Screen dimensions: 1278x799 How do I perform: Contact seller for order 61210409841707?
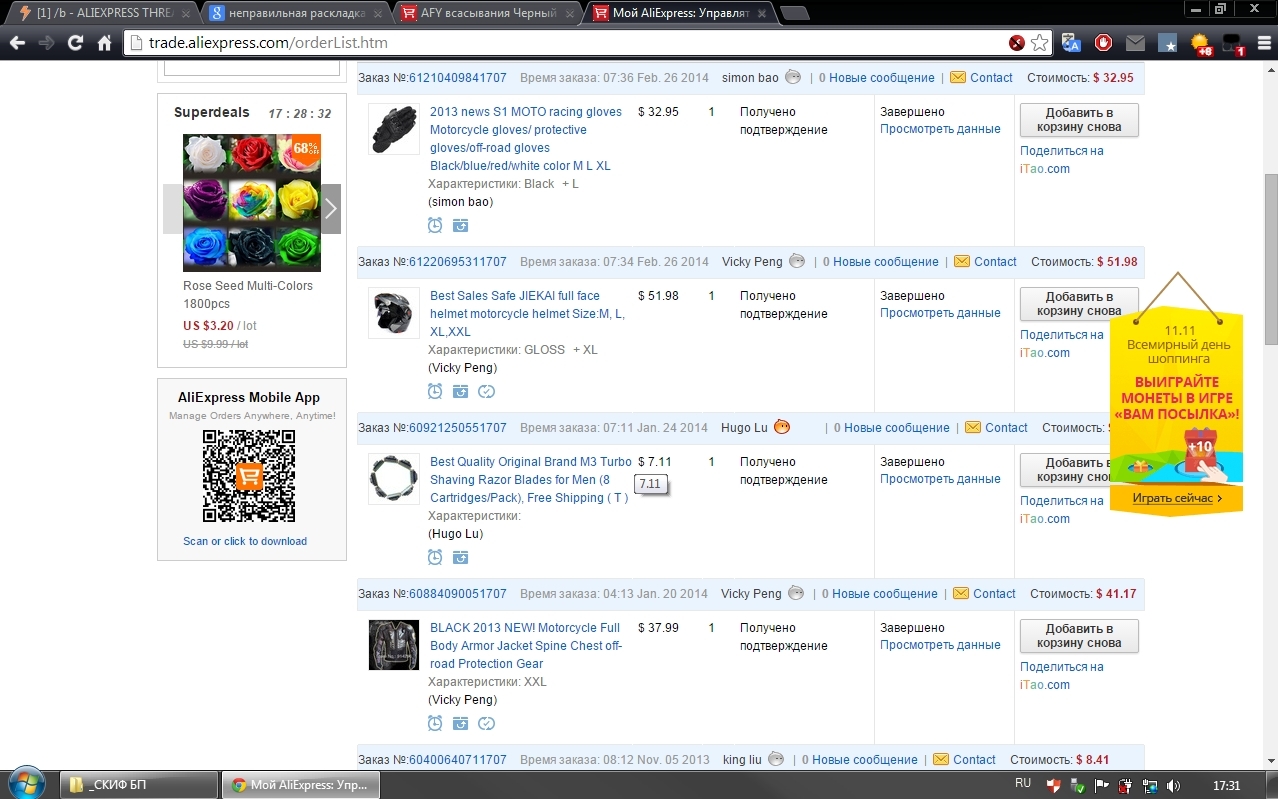tap(991, 77)
